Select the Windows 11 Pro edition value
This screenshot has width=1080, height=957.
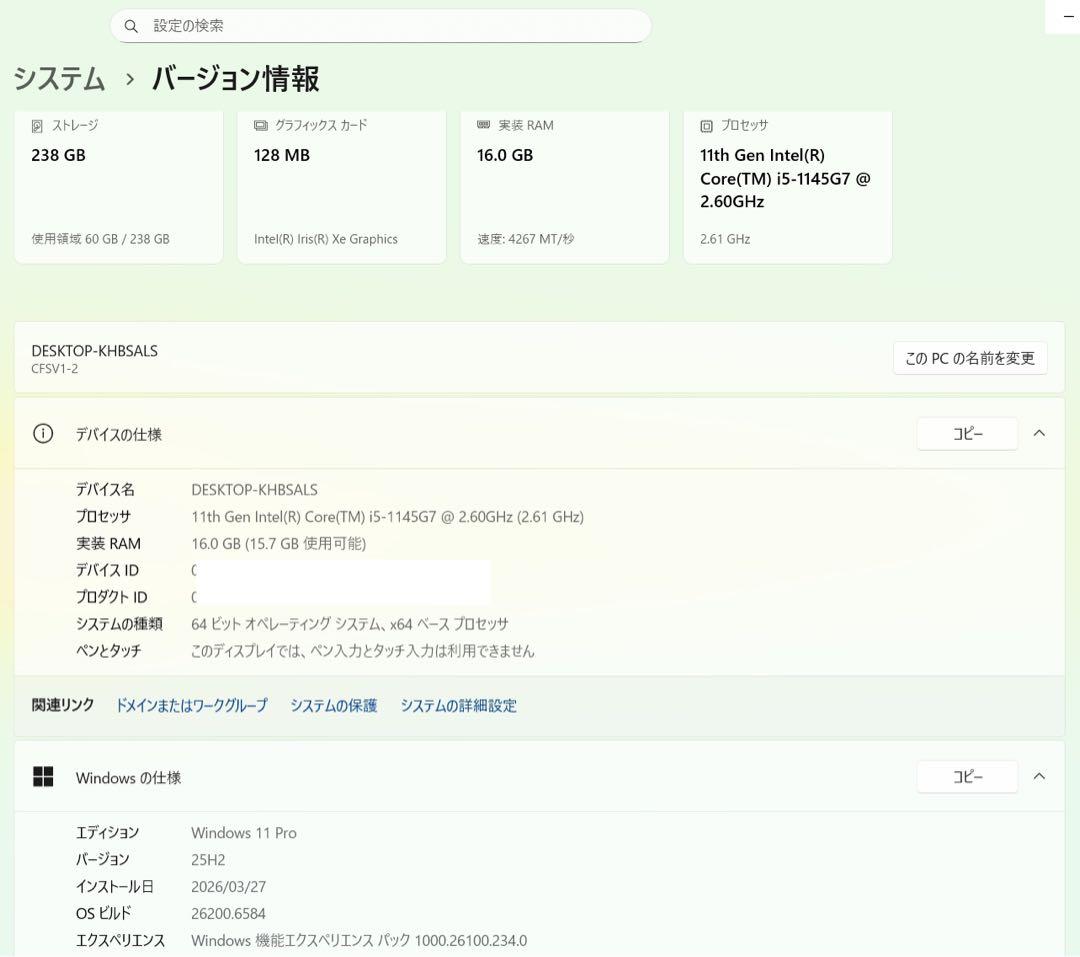point(244,833)
